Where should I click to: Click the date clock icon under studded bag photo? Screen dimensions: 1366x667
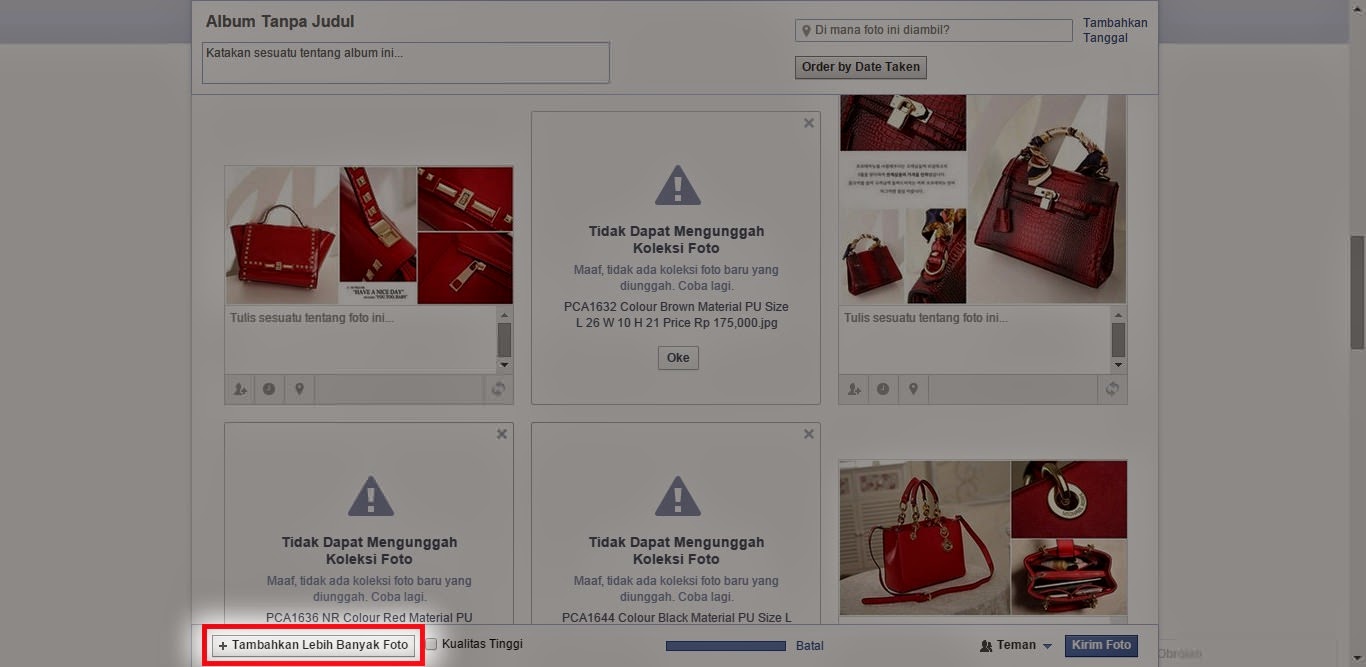coord(269,389)
